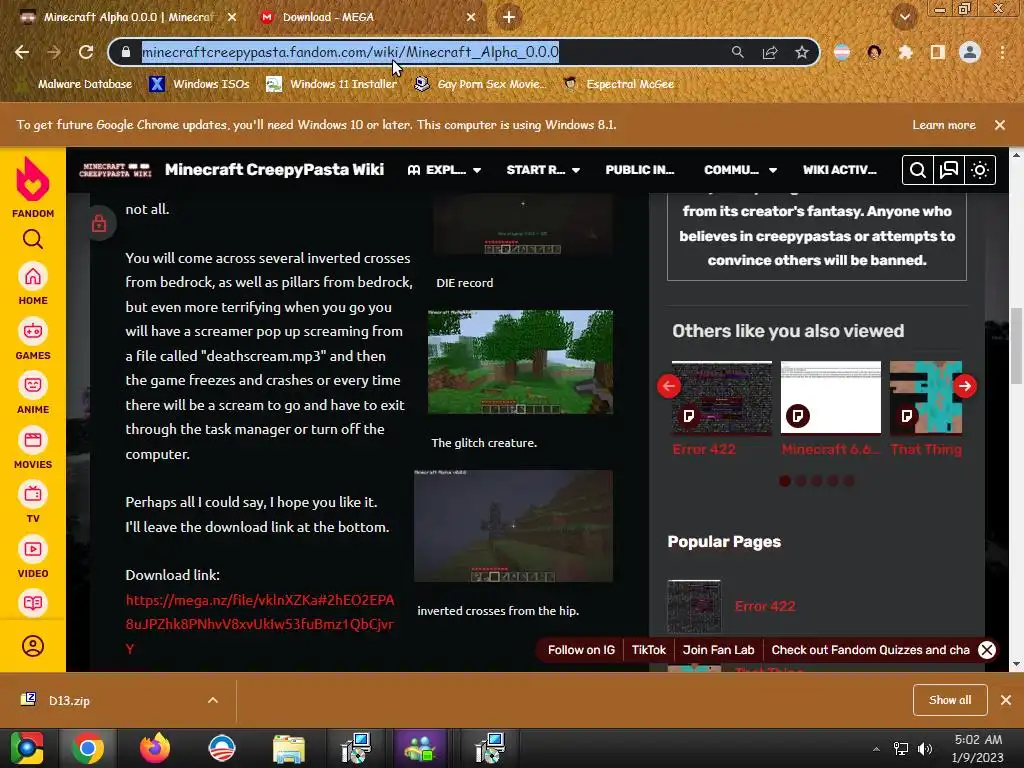Open Espectral McGee bookmark
This screenshot has height=768, width=1024.
click(x=619, y=84)
